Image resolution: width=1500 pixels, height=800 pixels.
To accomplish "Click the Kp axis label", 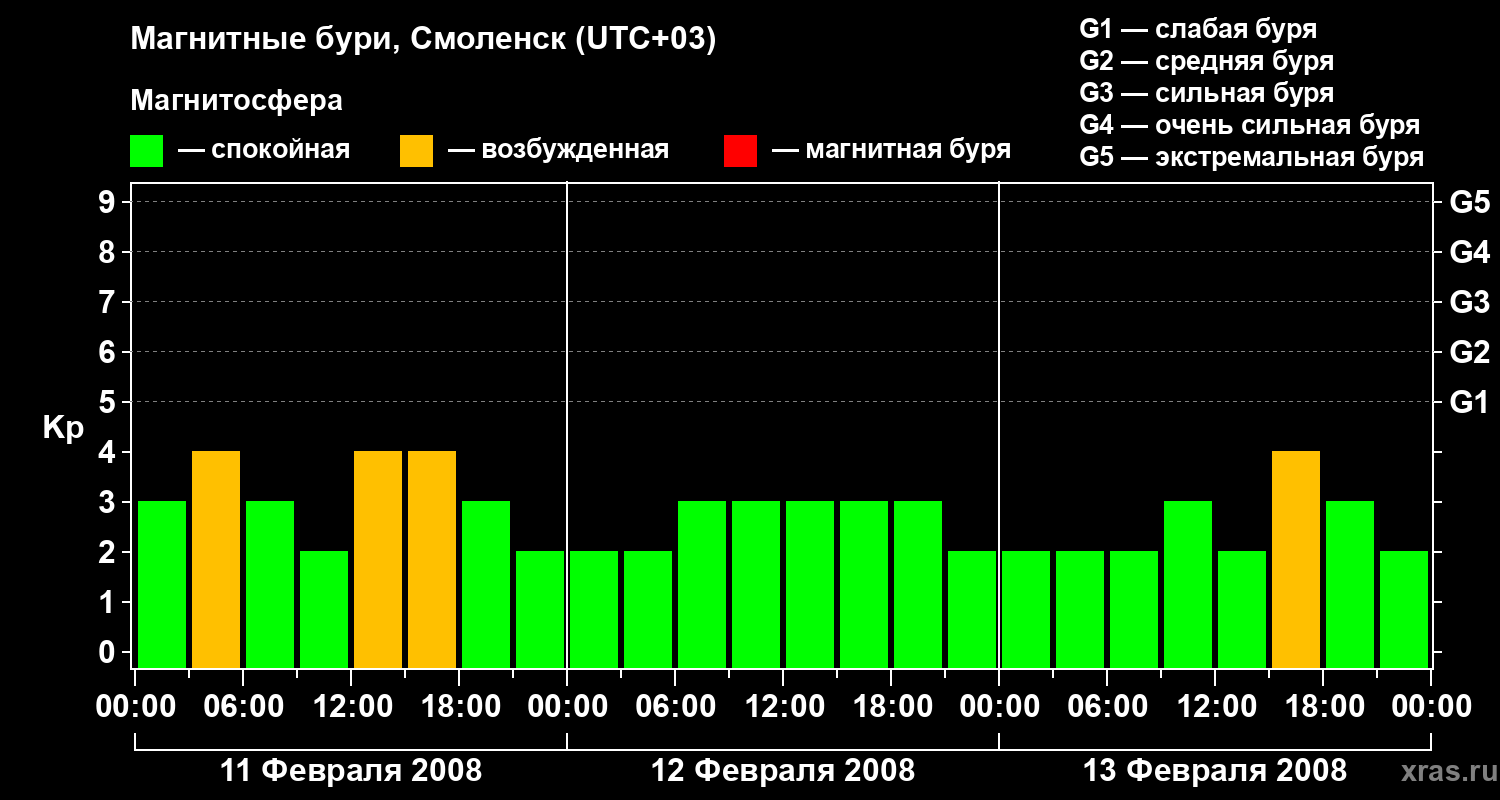I will click(x=63, y=429).
